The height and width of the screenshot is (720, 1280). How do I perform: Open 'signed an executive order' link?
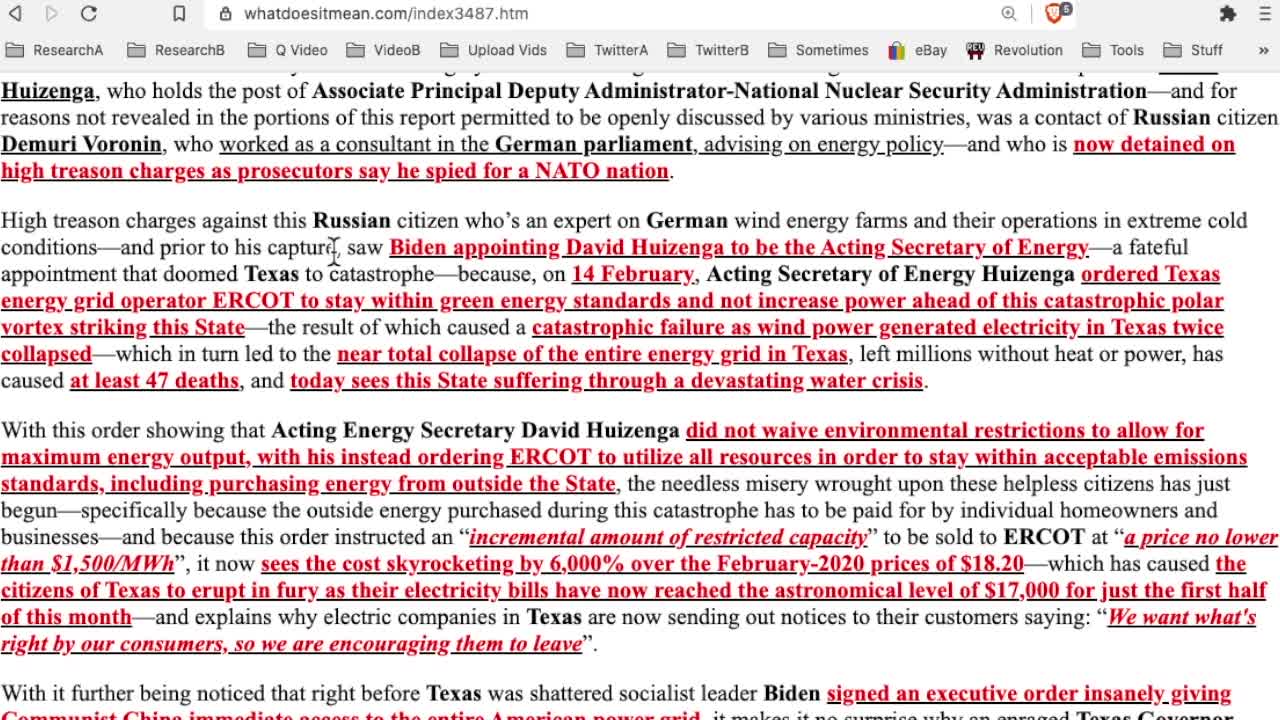[x=1029, y=694]
